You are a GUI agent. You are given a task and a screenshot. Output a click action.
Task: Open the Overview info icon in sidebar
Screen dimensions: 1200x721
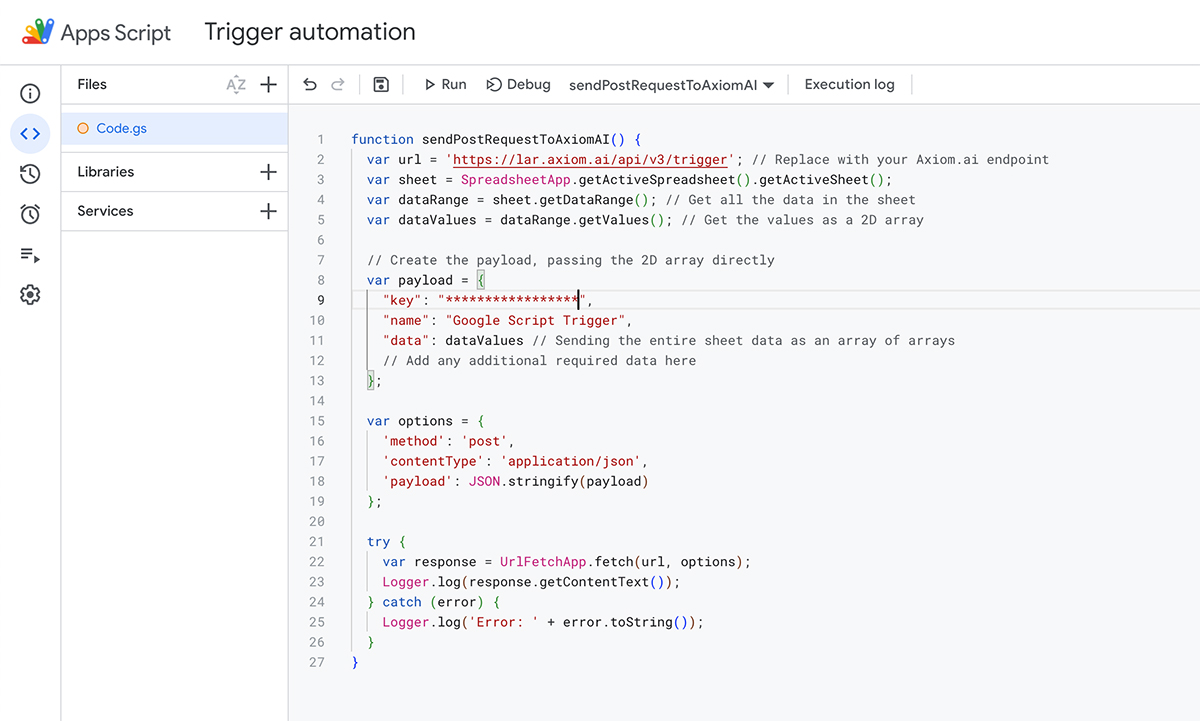pyautogui.click(x=30, y=94)
